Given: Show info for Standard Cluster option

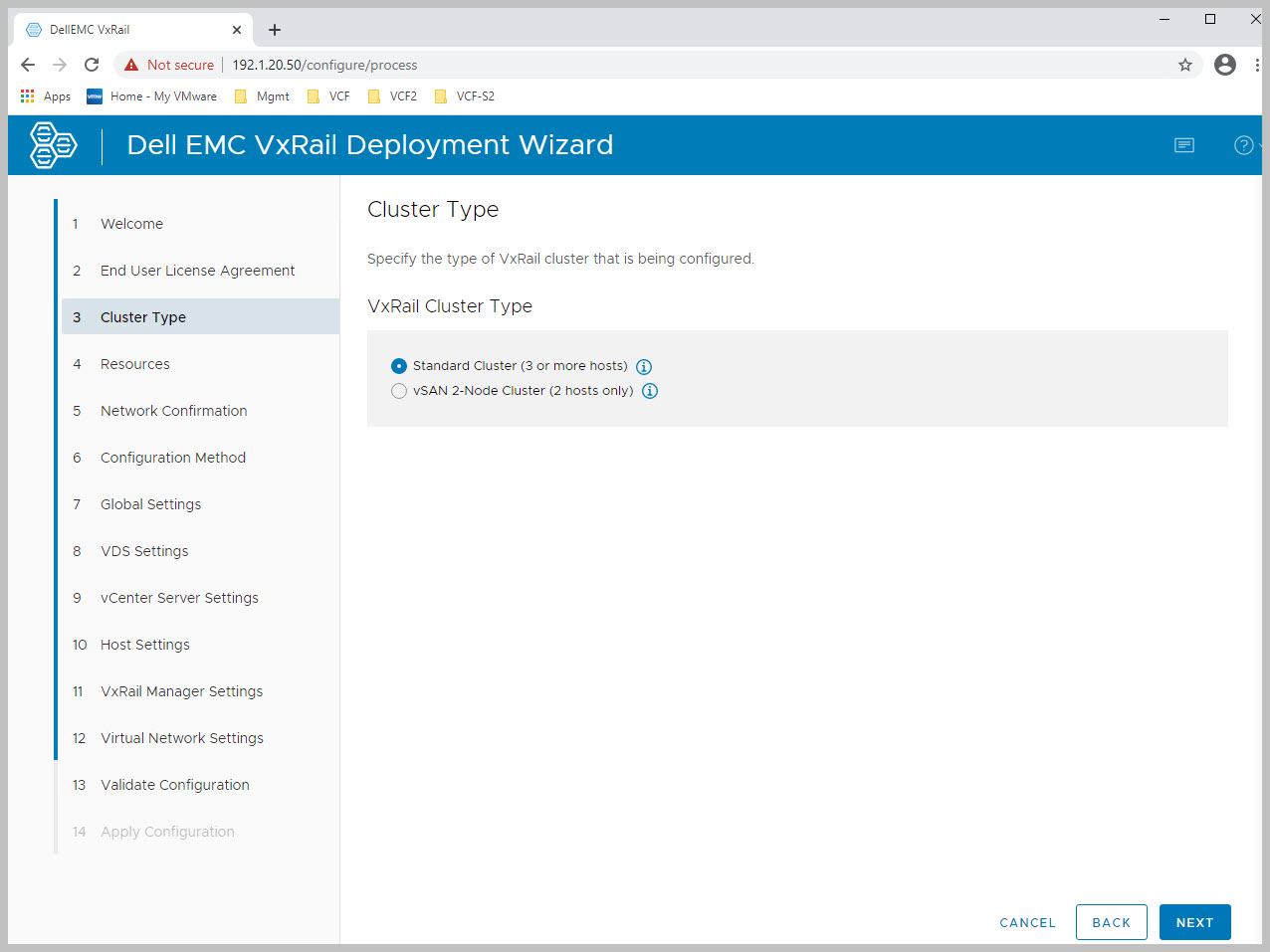Looking at the screenshot, I should pos(644,367).
